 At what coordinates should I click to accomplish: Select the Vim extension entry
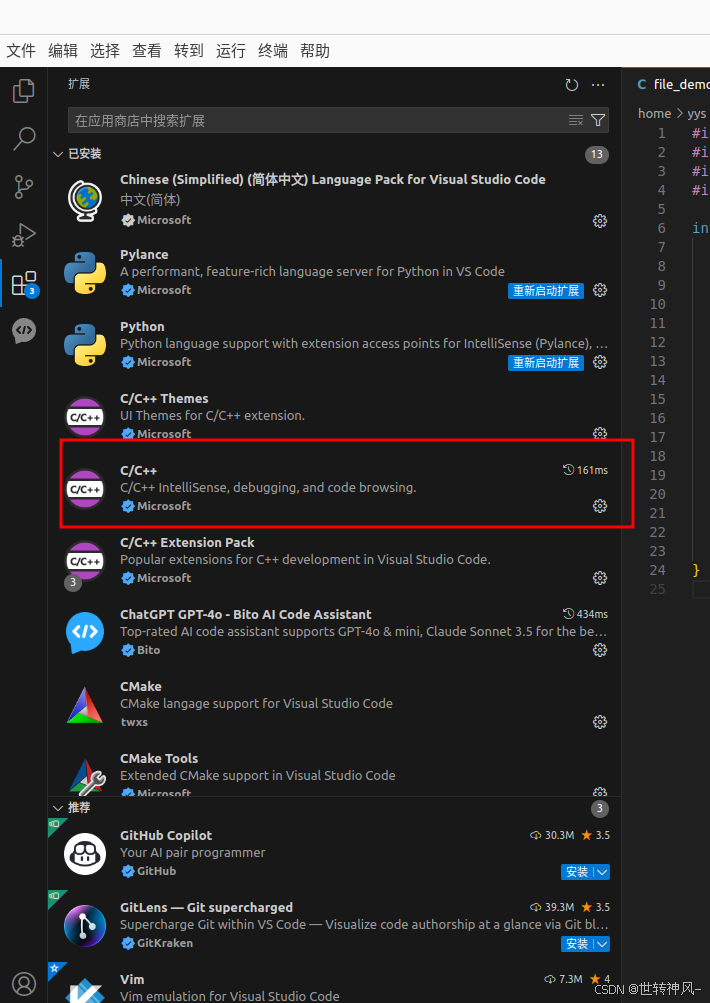[335, 985]
